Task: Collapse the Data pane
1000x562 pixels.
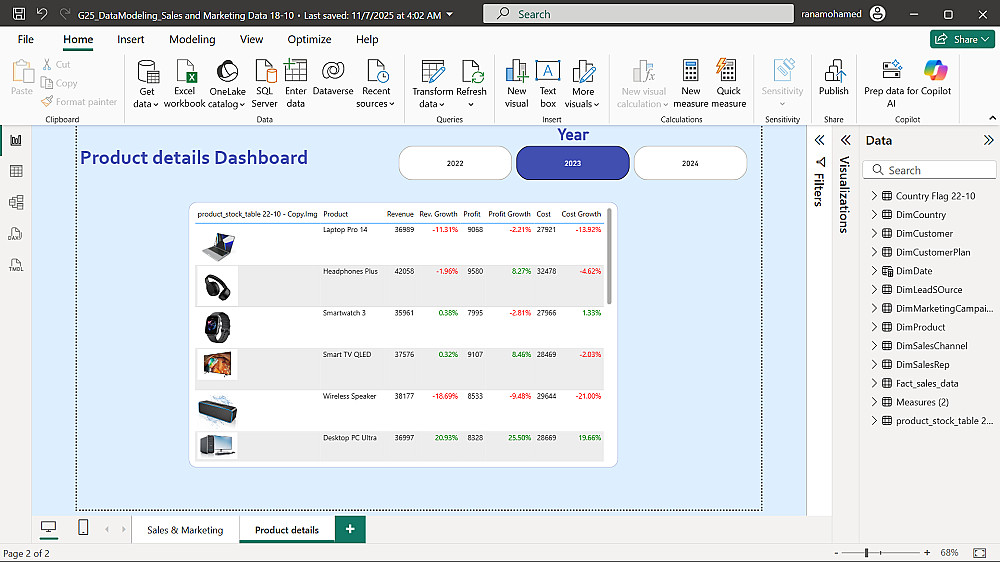Action: 988,140
